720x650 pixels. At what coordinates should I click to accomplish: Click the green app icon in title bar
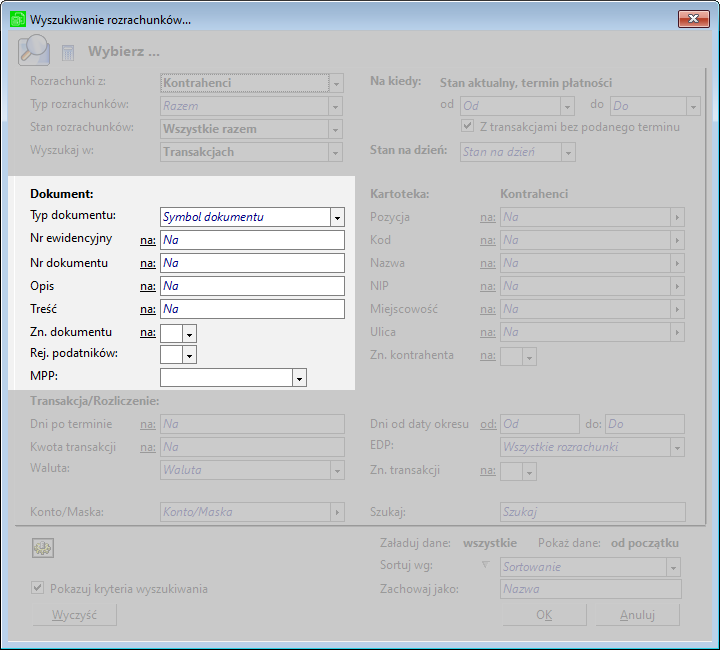pyautogui.click(x=18, y=19)
